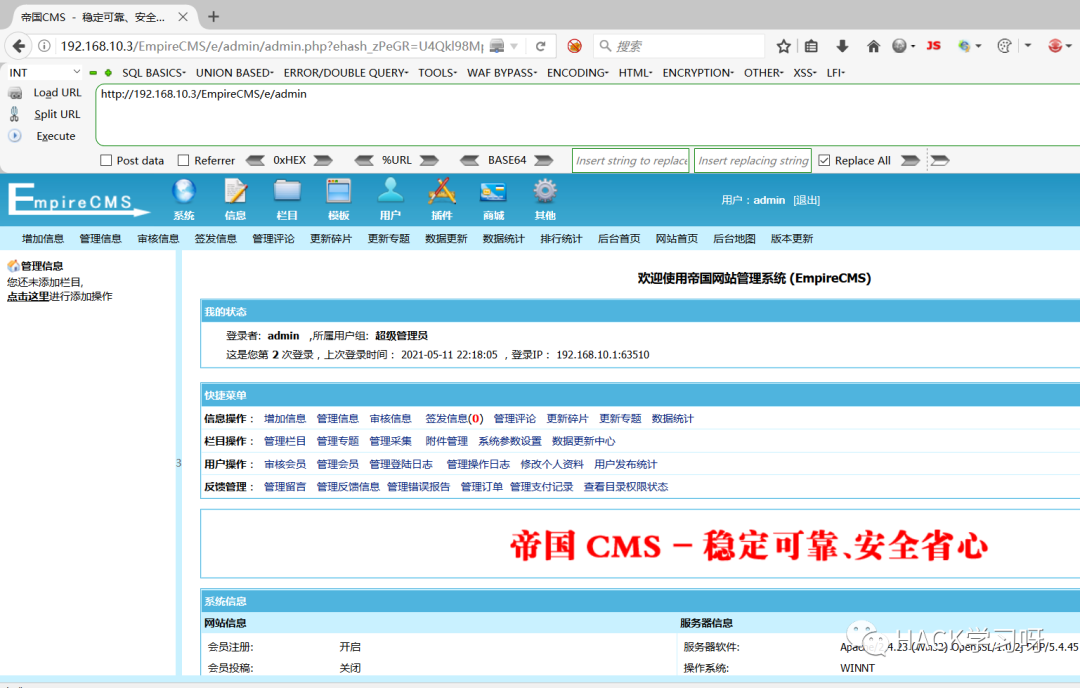Reload the page with the refresh icon
The image size is (1080, 688).
(x=541, y=46)
